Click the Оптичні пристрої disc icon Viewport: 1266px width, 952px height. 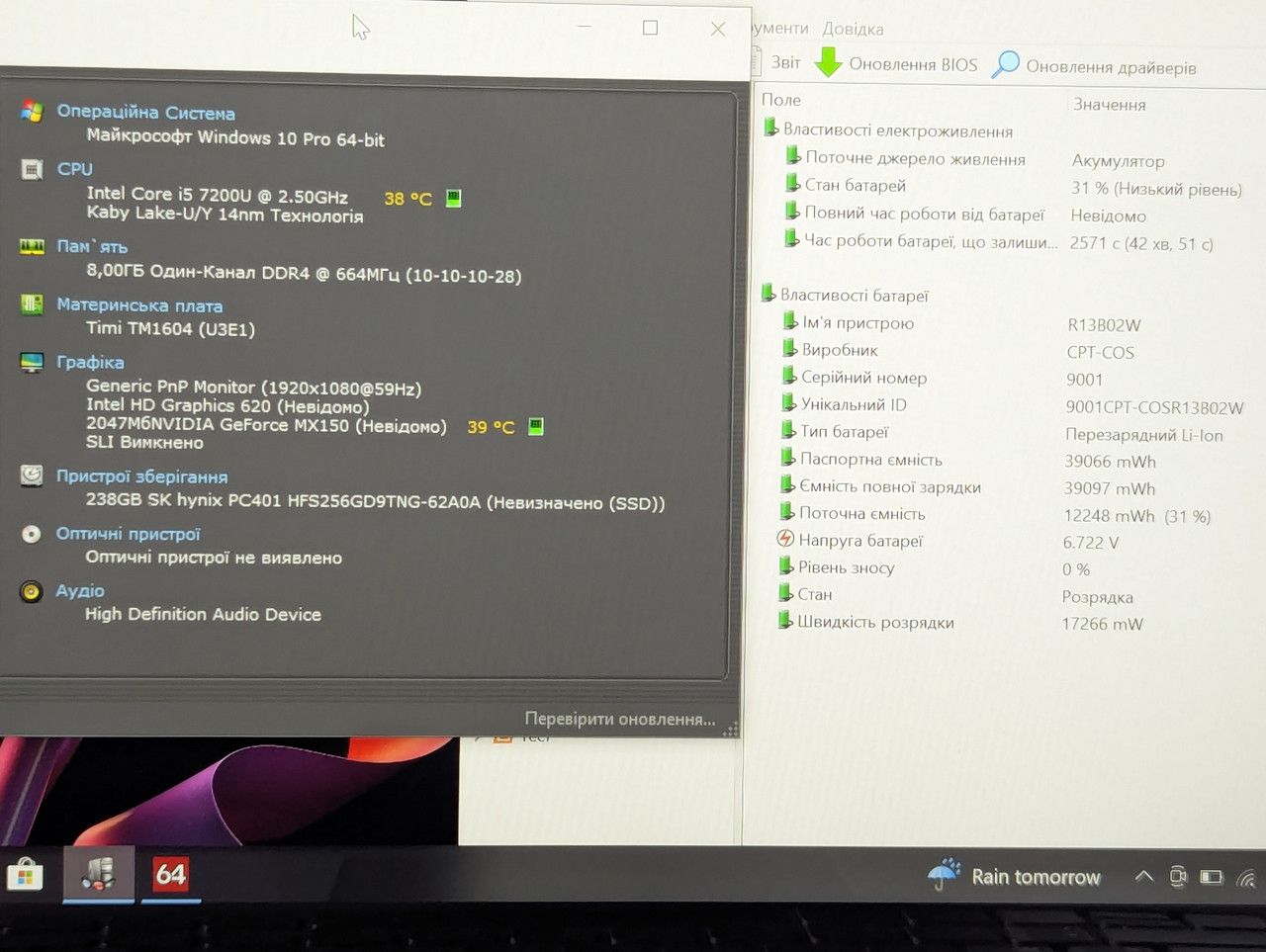tap(32, 534)
